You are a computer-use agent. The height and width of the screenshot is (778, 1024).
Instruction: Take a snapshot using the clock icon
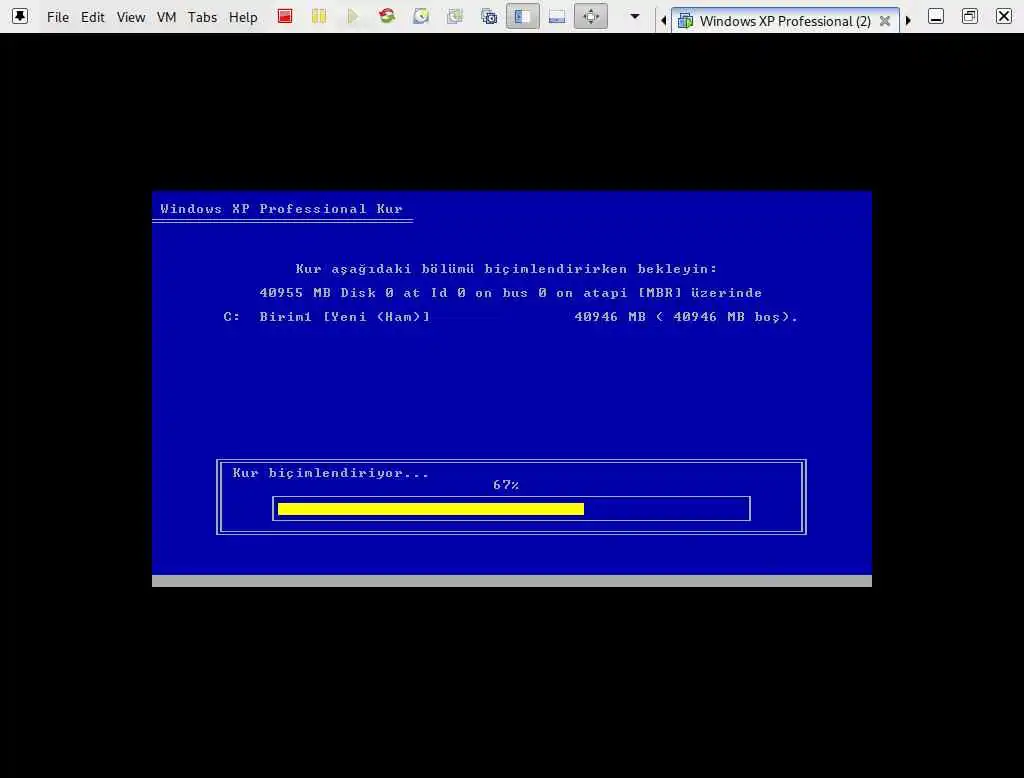[421, 16]
